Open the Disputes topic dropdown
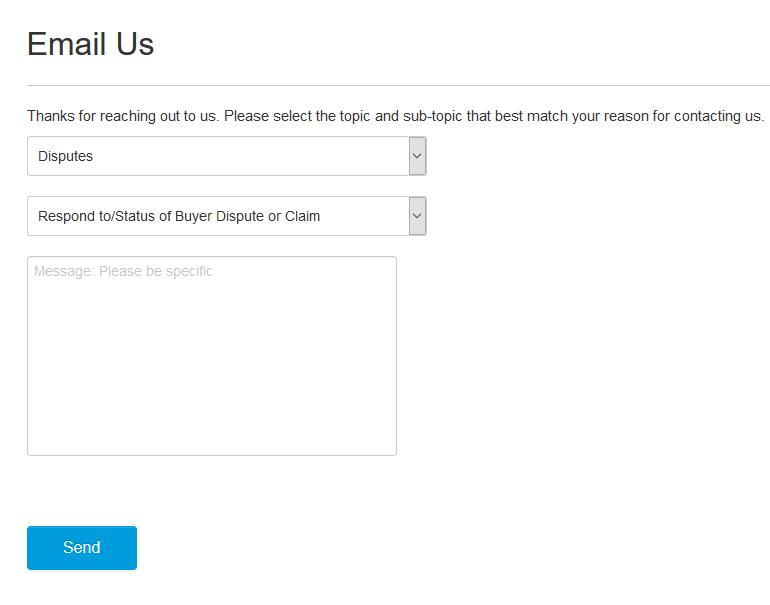 point(226,156)
